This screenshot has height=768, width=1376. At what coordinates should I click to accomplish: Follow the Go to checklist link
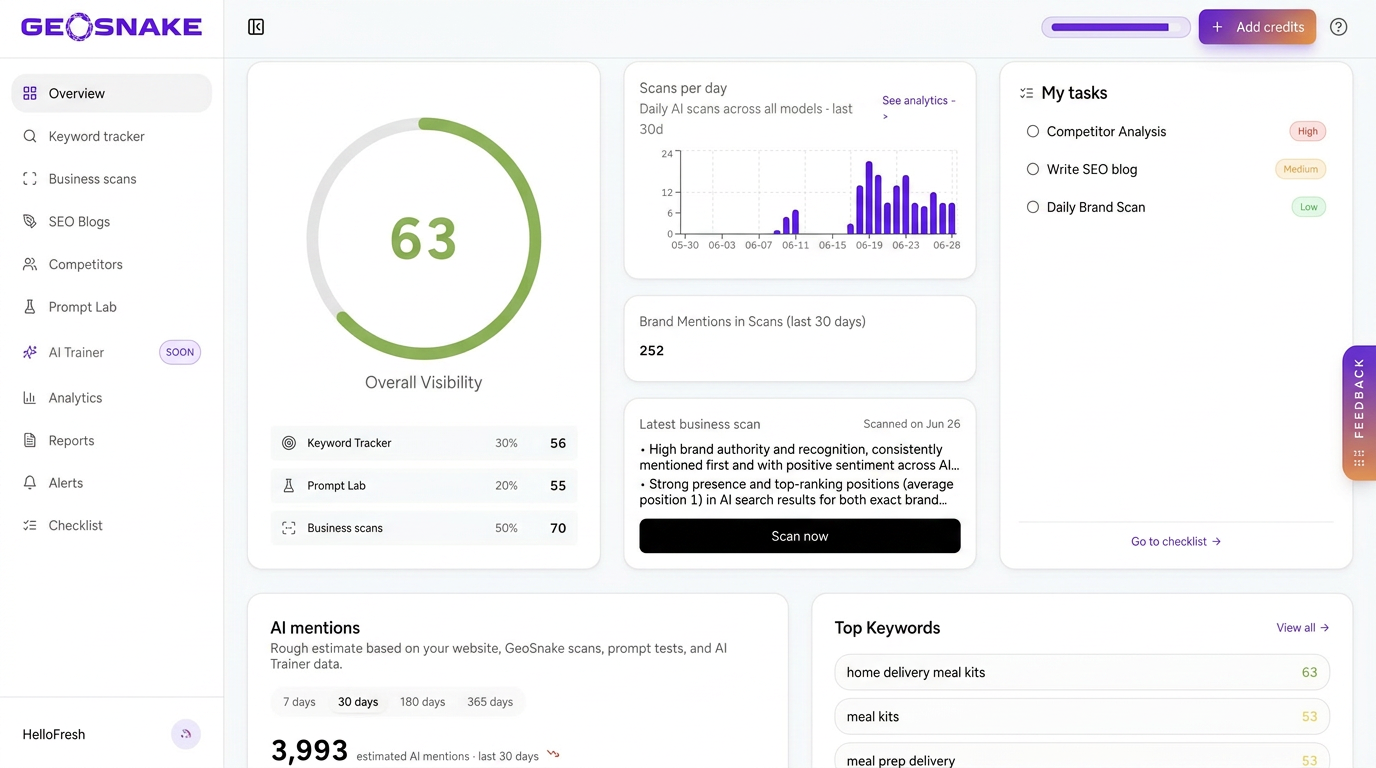click(x=1176, y=541)
